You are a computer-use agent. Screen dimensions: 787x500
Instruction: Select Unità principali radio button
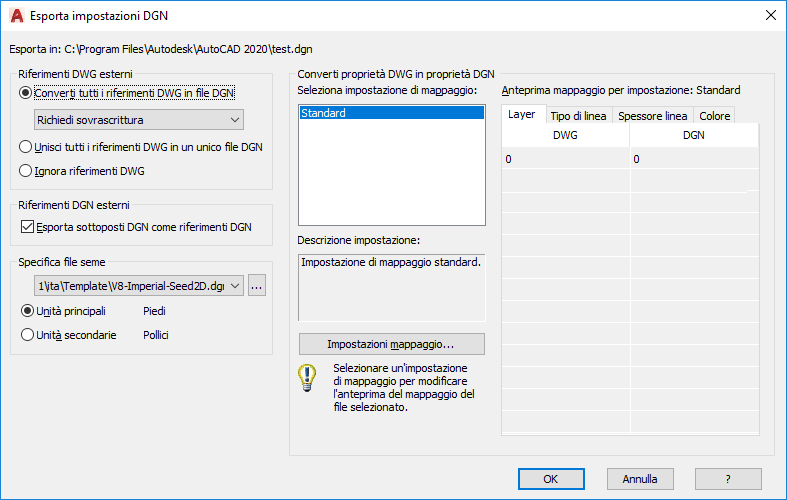(27, 311)
